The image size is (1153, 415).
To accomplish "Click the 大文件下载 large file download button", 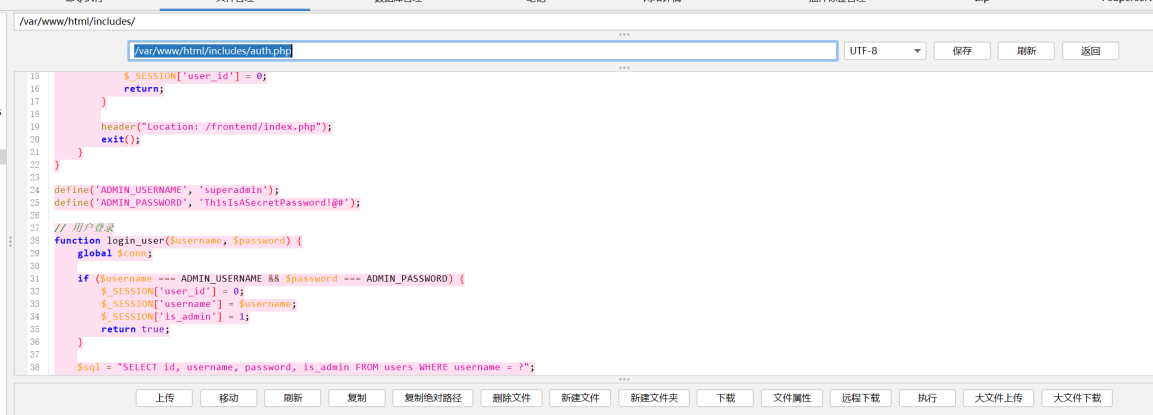I will click(1077, 398).
